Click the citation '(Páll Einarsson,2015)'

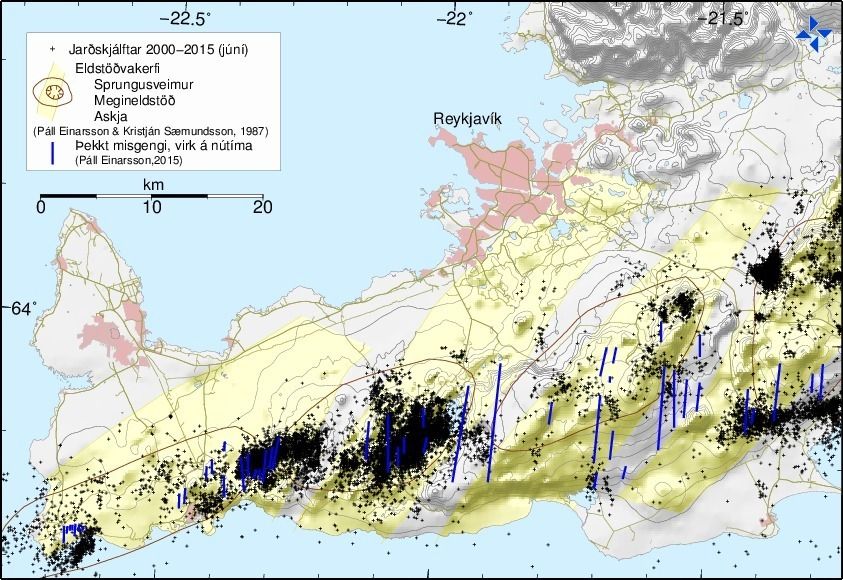(128, 160)
